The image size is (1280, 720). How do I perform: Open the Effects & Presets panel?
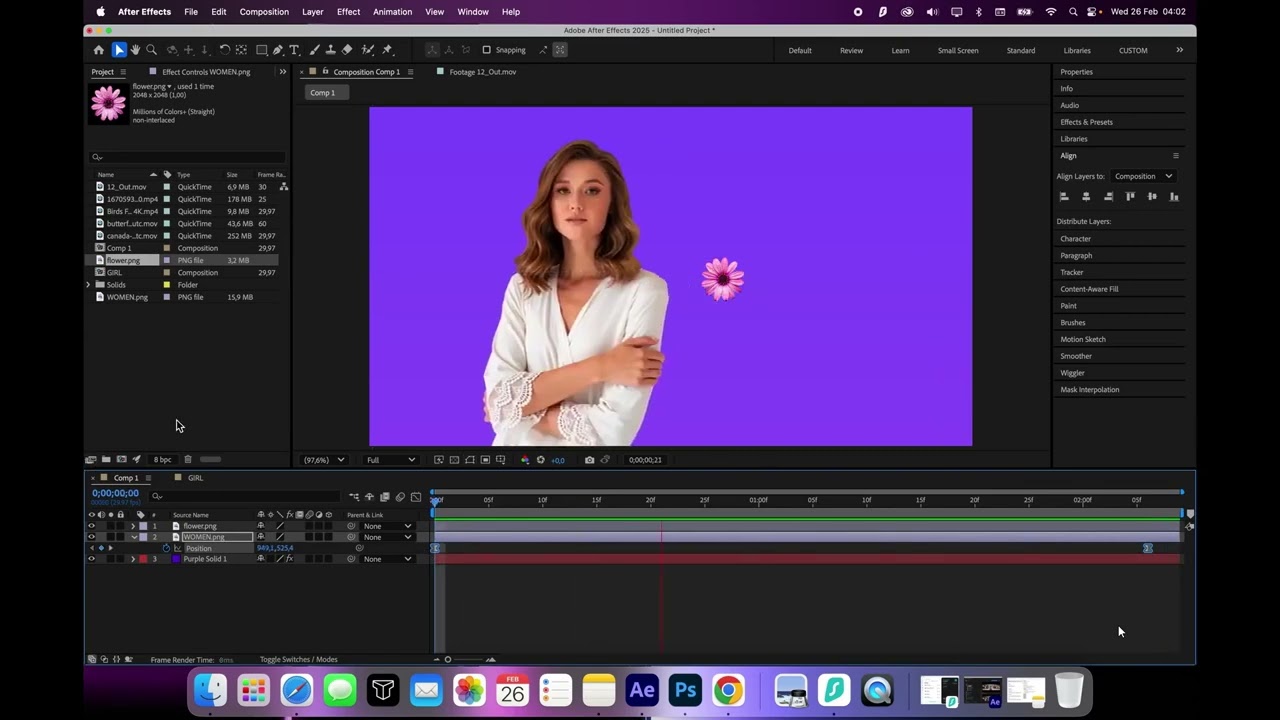1086,122
